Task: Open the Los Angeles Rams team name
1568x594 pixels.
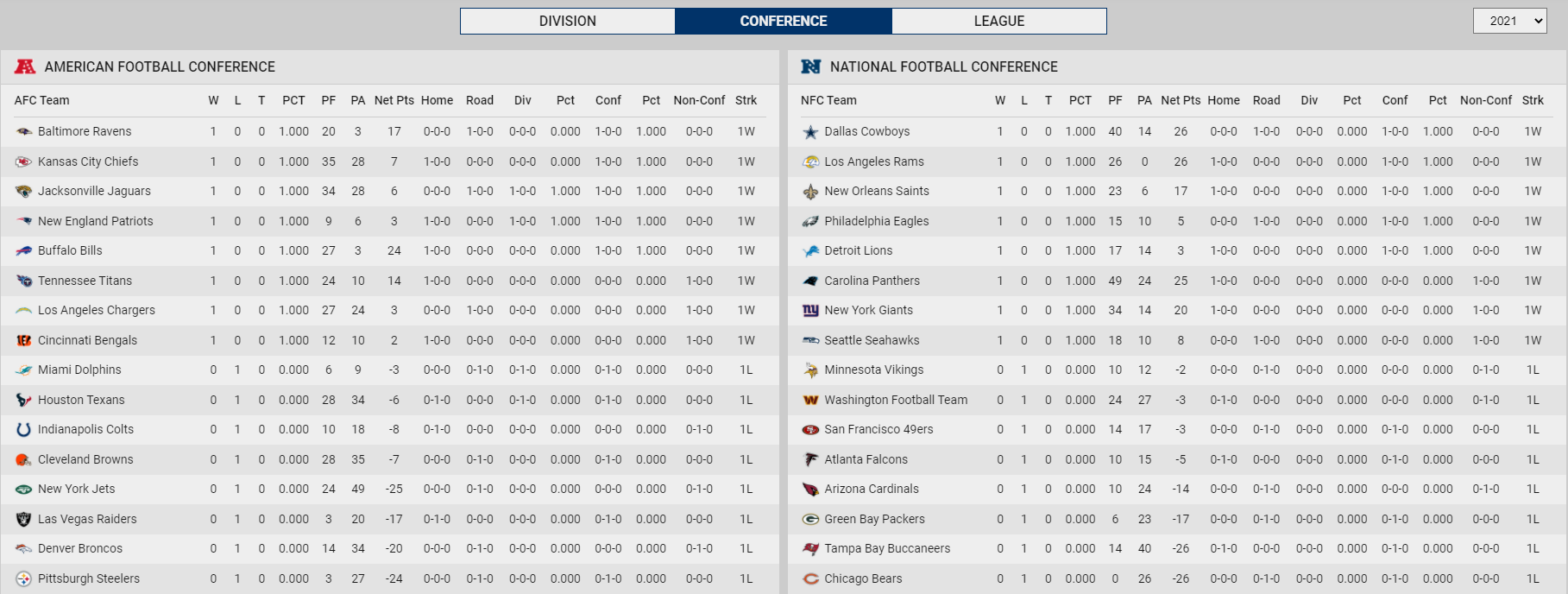Action: tap(874, 161)
